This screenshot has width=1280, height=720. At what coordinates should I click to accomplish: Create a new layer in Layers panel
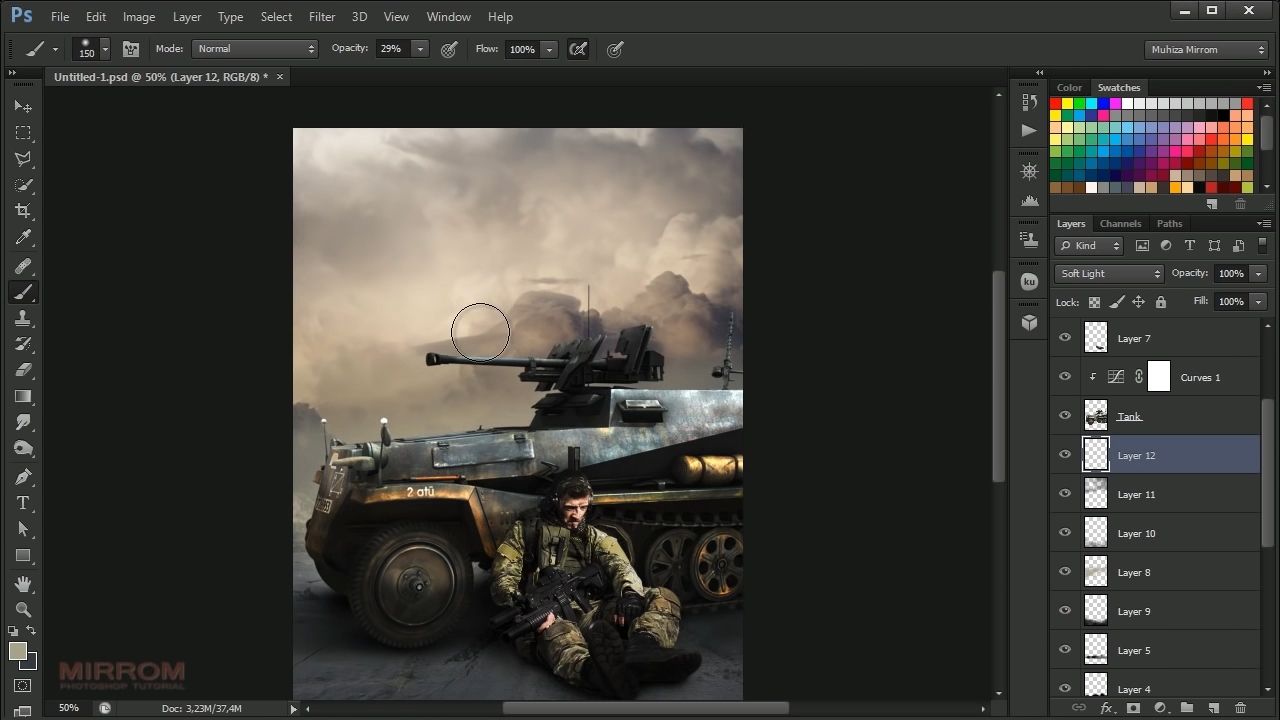(x=1213, y=708)
